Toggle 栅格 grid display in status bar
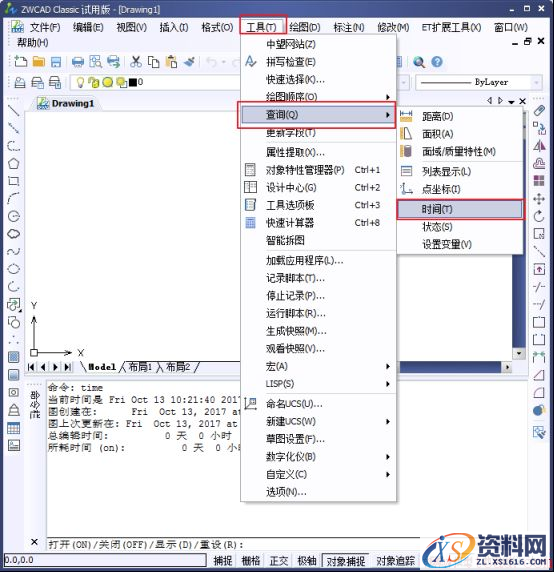This screenshot has height=572, width=554. 251,560
